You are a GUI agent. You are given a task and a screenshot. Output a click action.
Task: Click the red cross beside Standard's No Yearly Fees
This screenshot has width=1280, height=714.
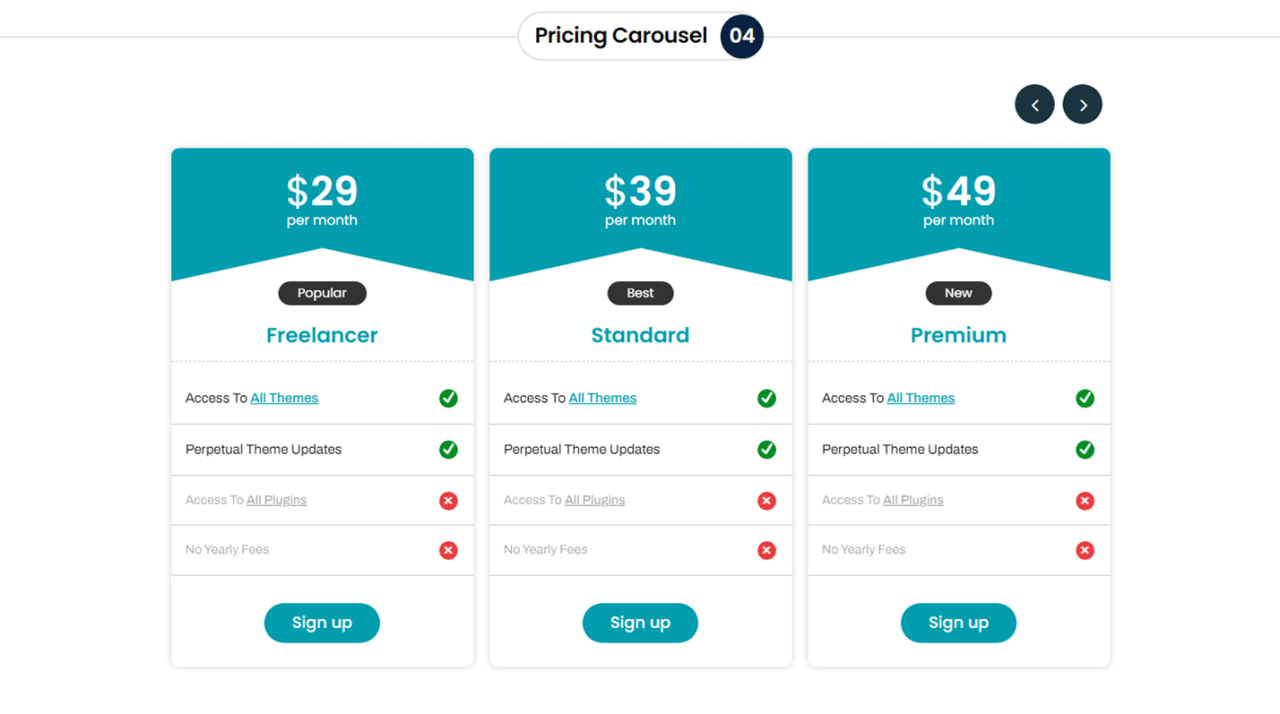(766, 550)
